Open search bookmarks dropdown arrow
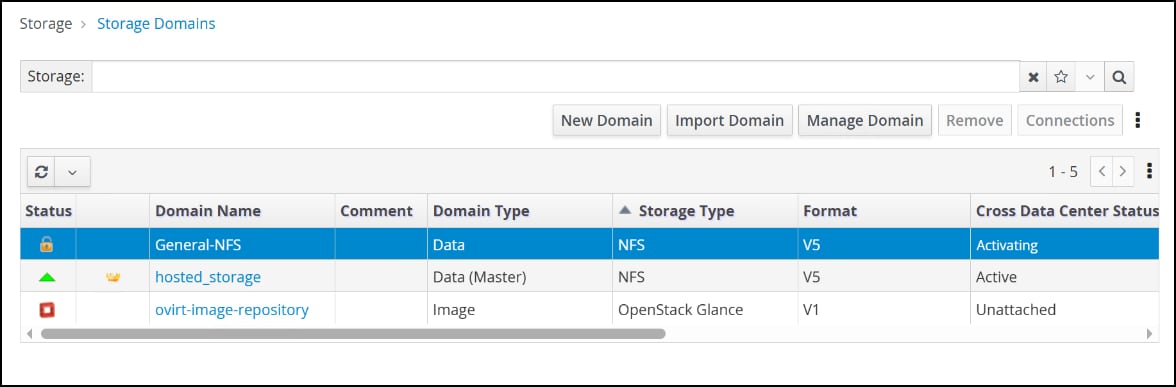Viewport: 1176px width, 387px height. (x=1090, y=76)
